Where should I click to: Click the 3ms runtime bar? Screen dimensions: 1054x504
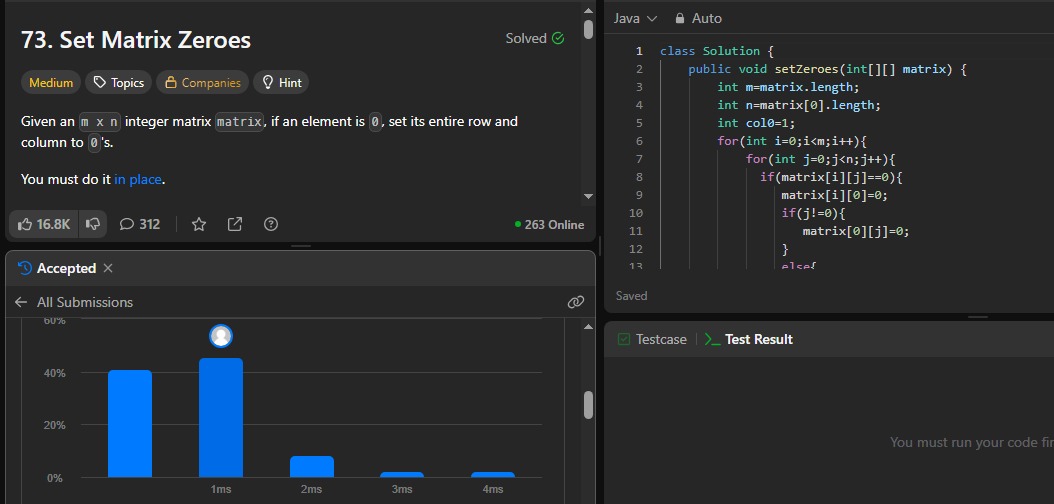pos(402,475)
